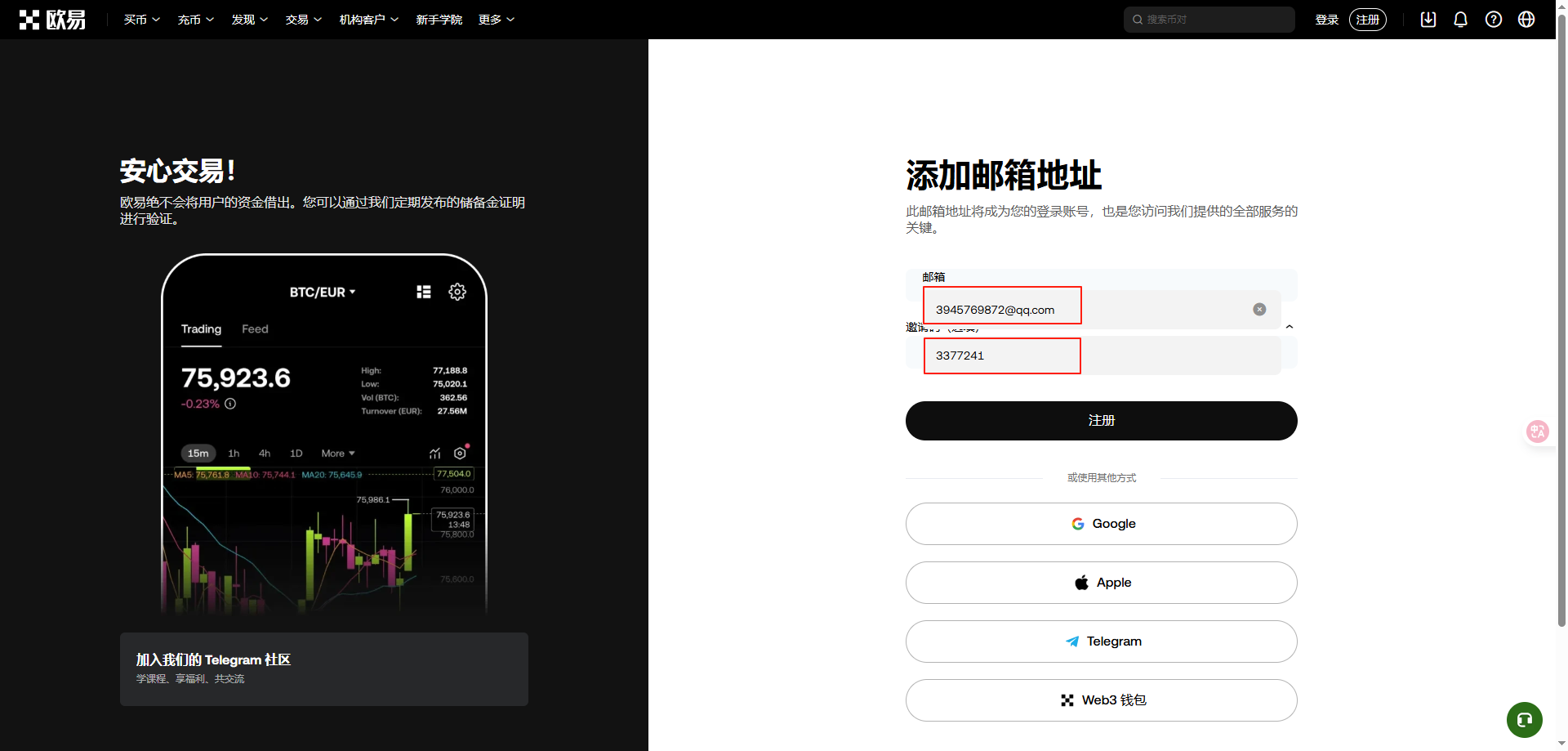Open customer support chat headset icon

coord(1524,720)
